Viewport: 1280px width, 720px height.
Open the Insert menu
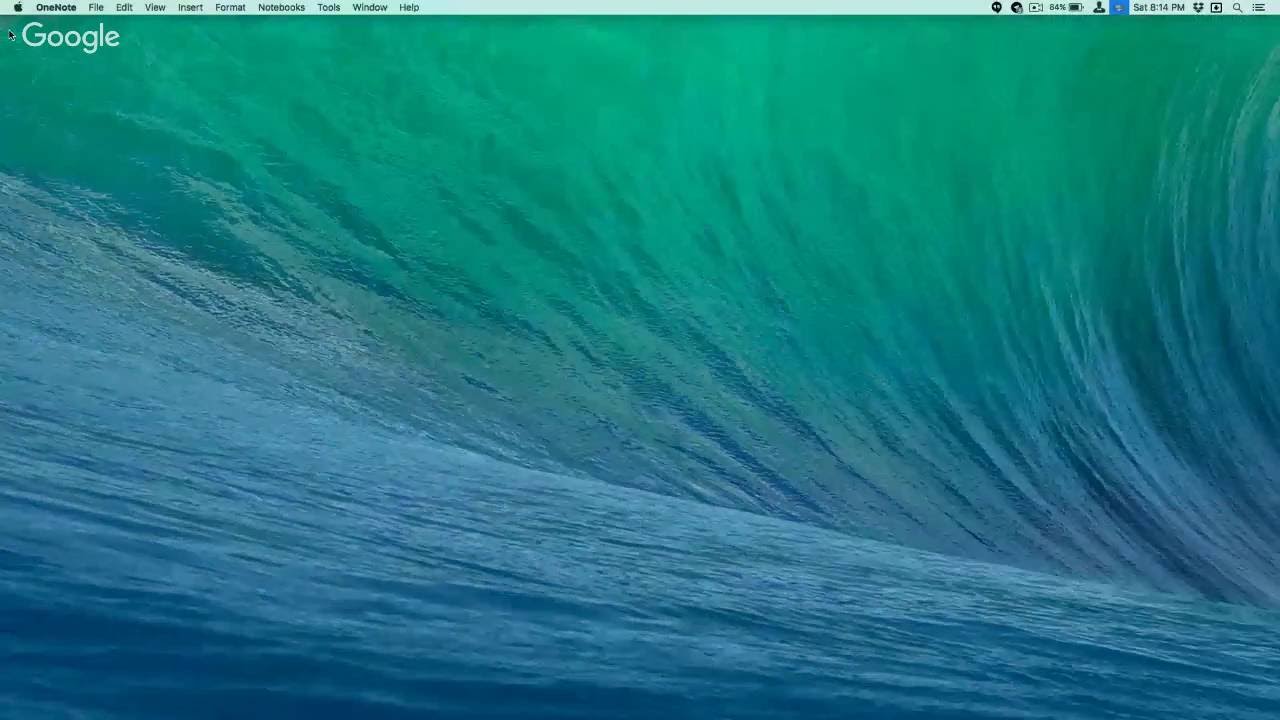[190, 7]
